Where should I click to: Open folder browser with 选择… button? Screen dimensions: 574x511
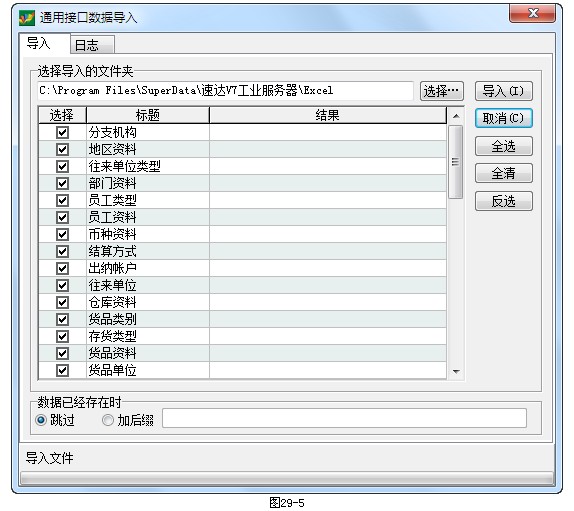pyautogui.click(x=441, y=91)
